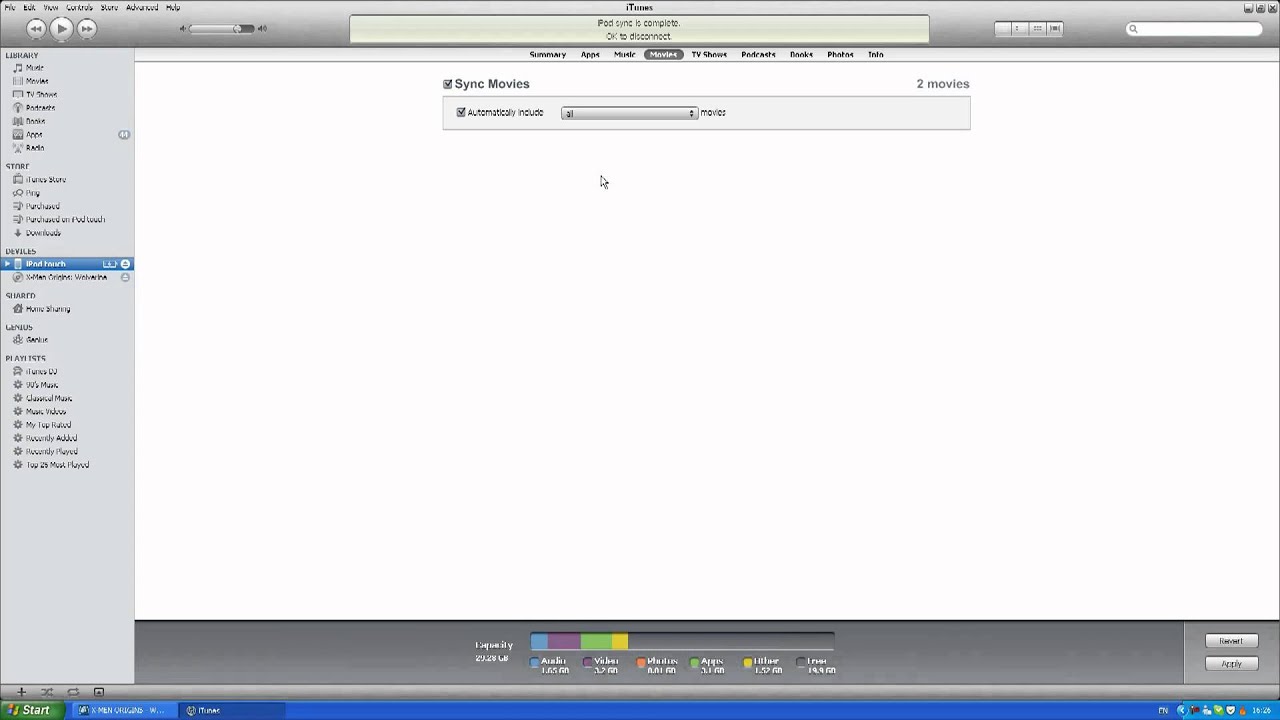1280x720 pixels.
Task: Switch to grid view icon
Action: [1037, 28]
